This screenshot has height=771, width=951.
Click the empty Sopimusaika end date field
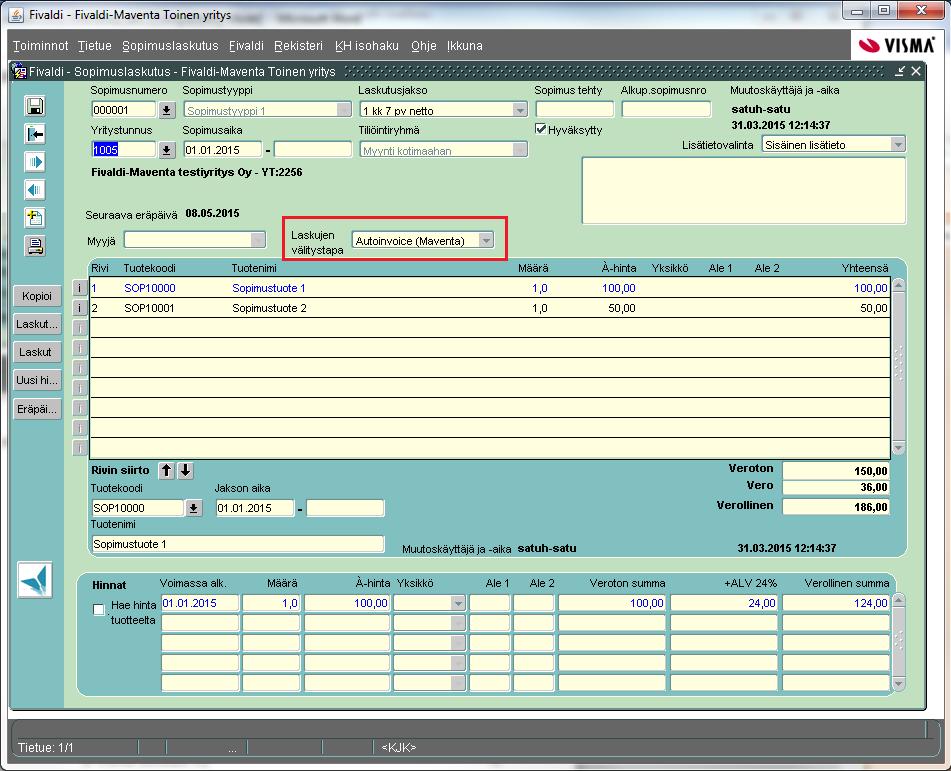pyautogui.click(x=313, y=150)
